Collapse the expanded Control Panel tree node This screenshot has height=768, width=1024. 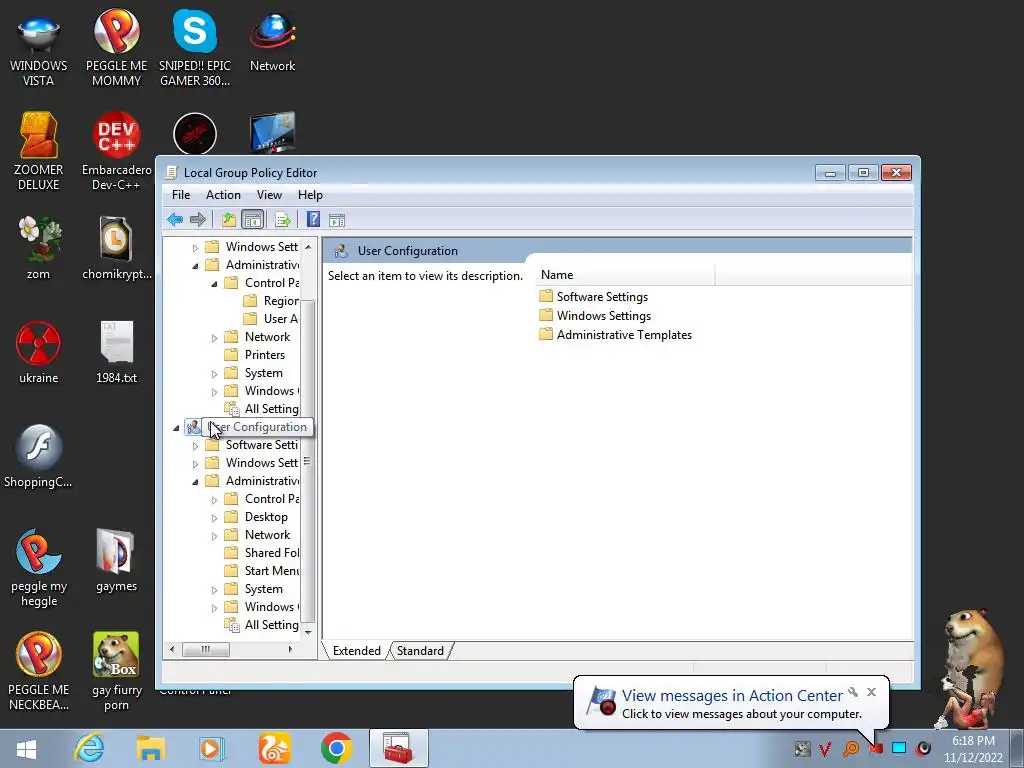(214, 283)
